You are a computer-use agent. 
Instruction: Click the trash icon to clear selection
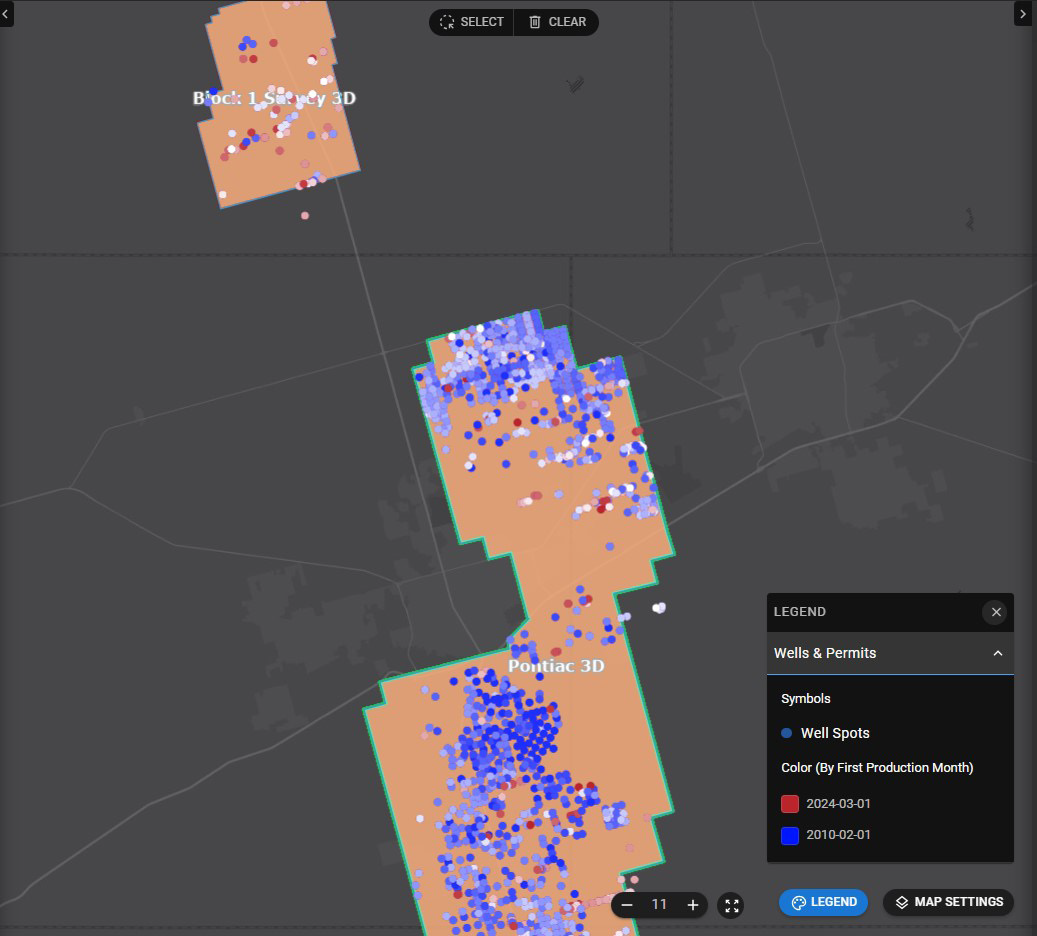tap(537, 22)
